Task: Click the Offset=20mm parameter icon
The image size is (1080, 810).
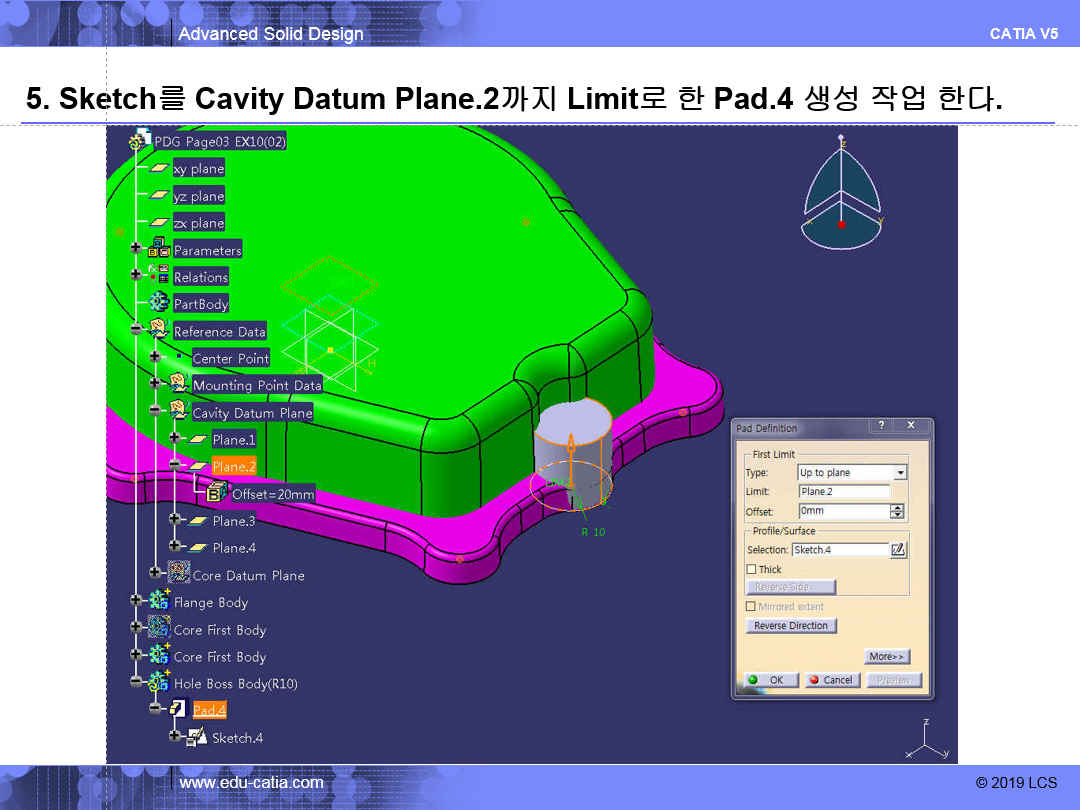Action: [216, 492]
